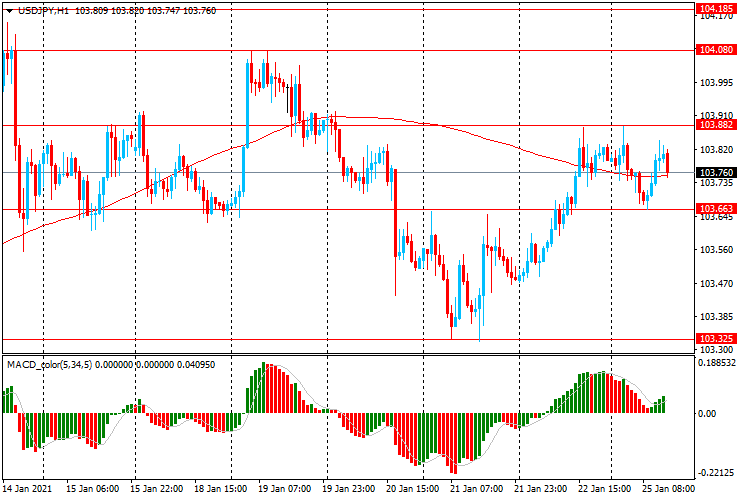Click the 103.645 price scale value
The image size is (740, 500).
click(716, 217)
